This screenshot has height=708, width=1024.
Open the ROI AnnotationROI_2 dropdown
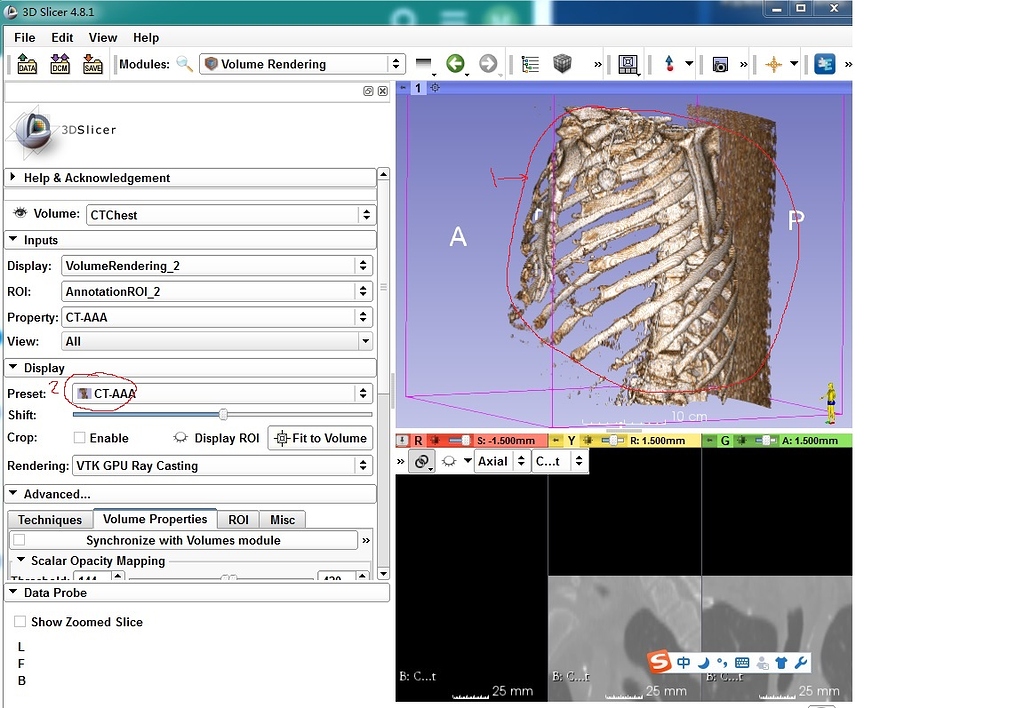click(x=217, y=291)
